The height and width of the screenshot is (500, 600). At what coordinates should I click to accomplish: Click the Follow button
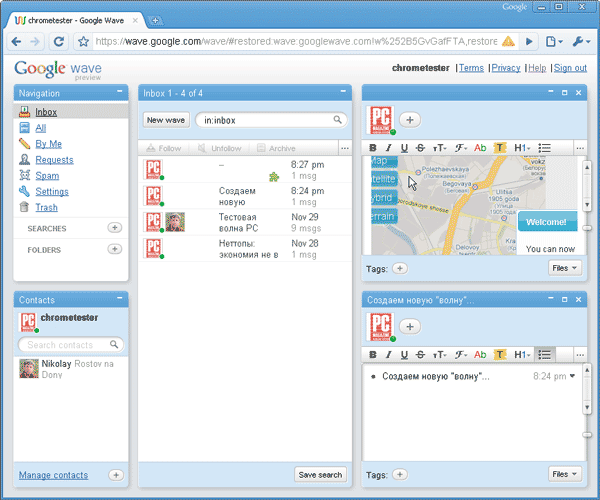coord(164,148)
